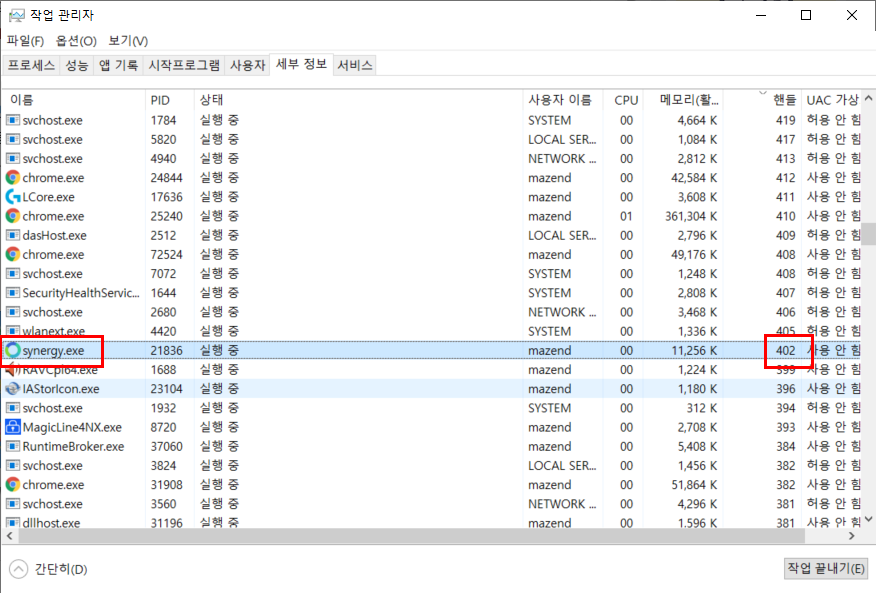Click the icon of svchost.exe PID 5820

click(13, 139)
